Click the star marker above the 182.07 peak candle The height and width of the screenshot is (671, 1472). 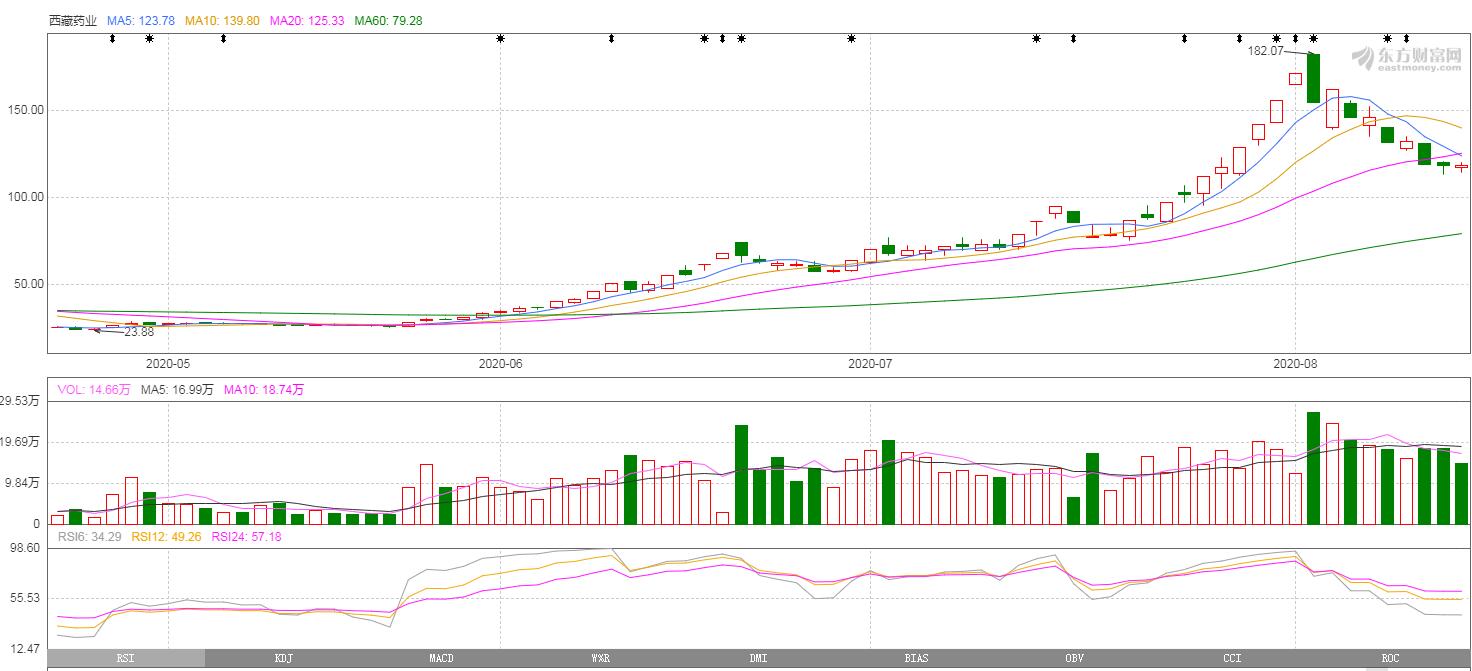(1313, 39)
